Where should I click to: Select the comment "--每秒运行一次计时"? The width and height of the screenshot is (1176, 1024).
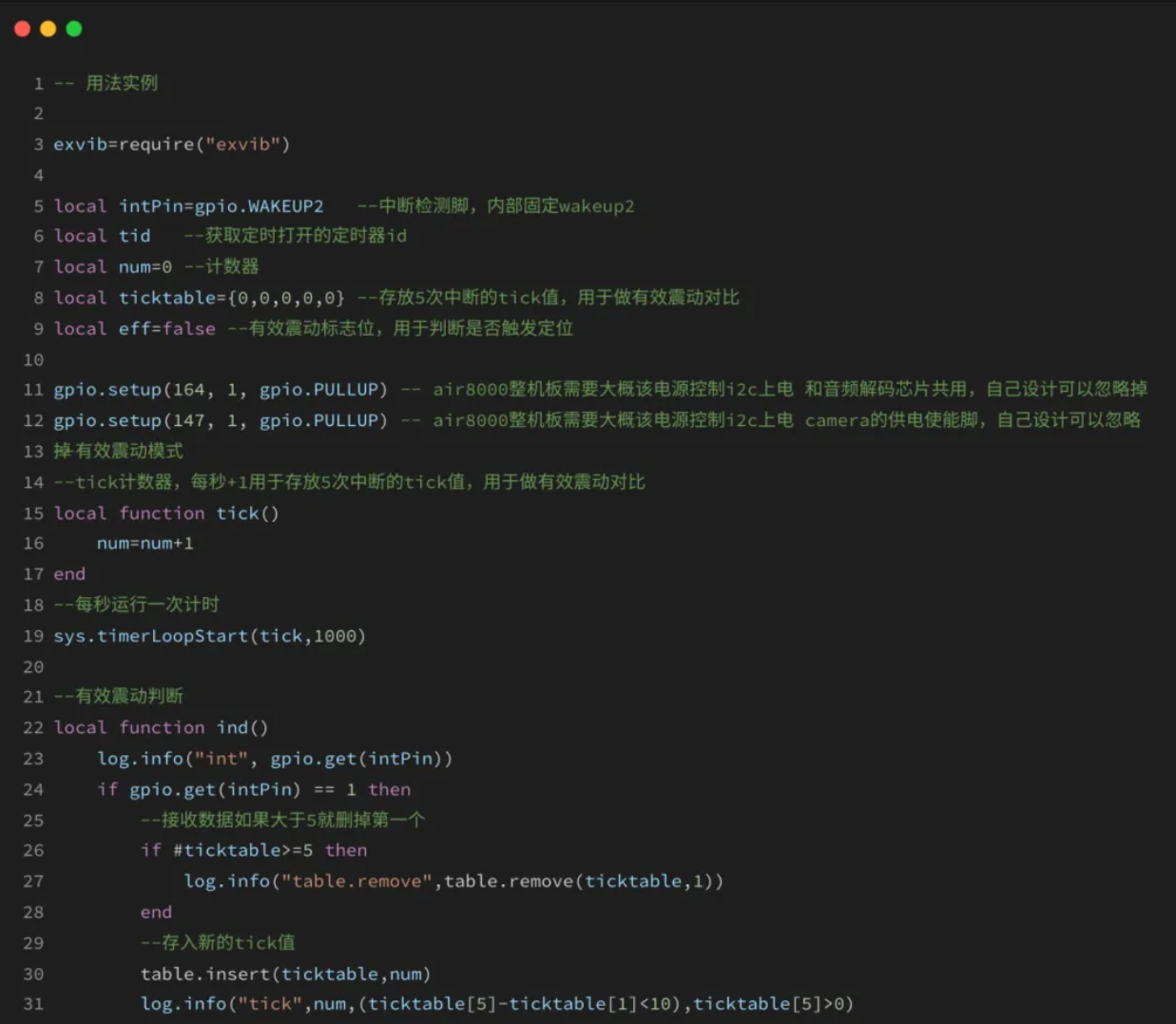click(x=137, y=605)
